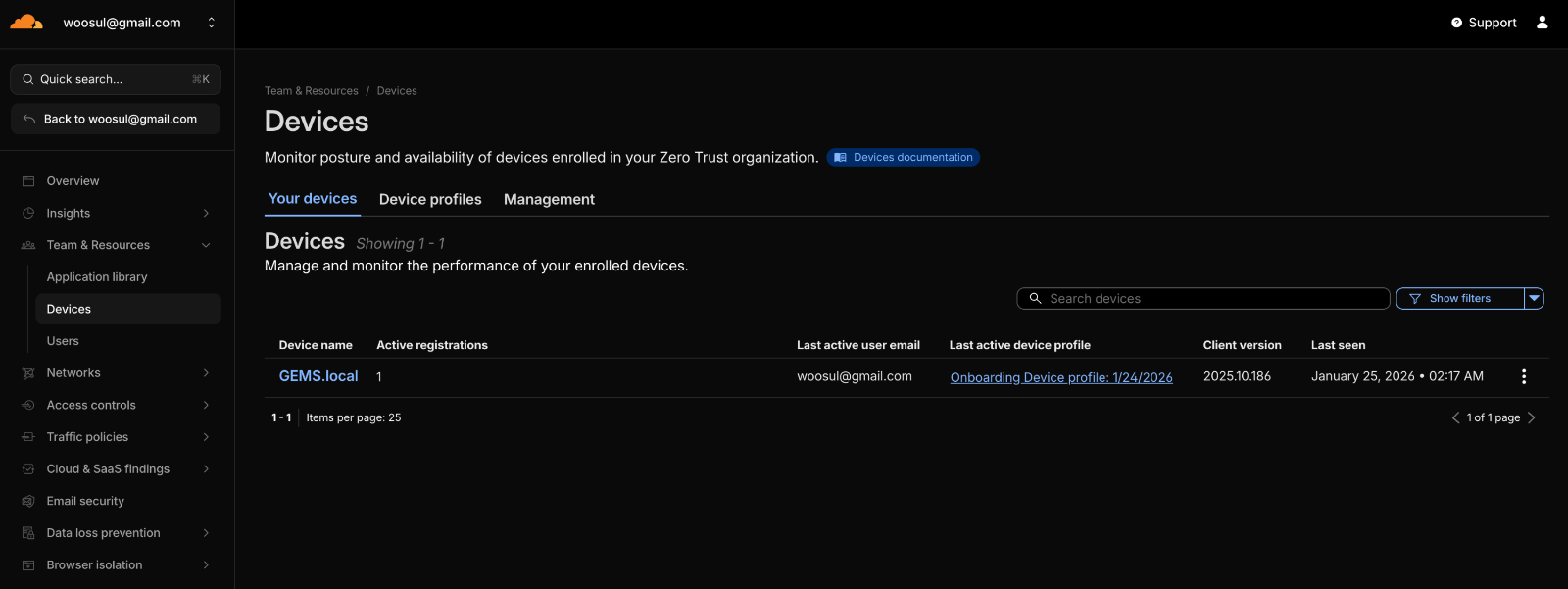Open the Devices documentation link
The image size is (1568, 589).
[903, 157]
